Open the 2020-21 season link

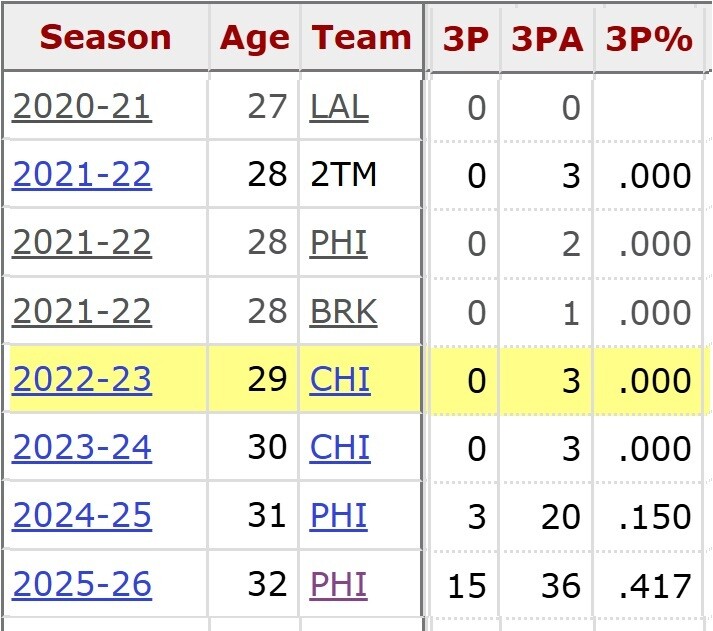point(82,107)
